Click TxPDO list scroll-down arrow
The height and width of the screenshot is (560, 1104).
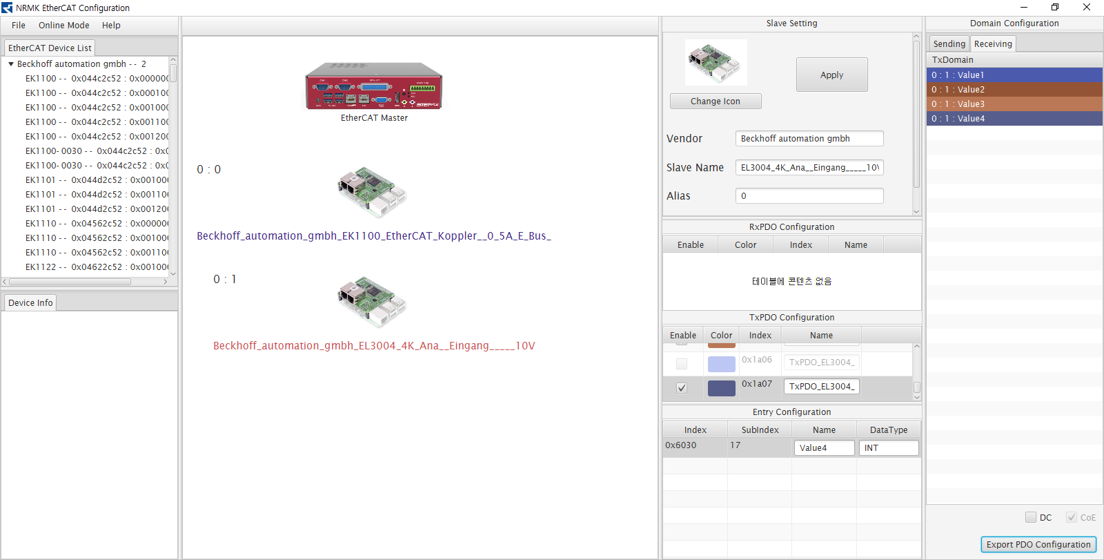coord(916,397)
